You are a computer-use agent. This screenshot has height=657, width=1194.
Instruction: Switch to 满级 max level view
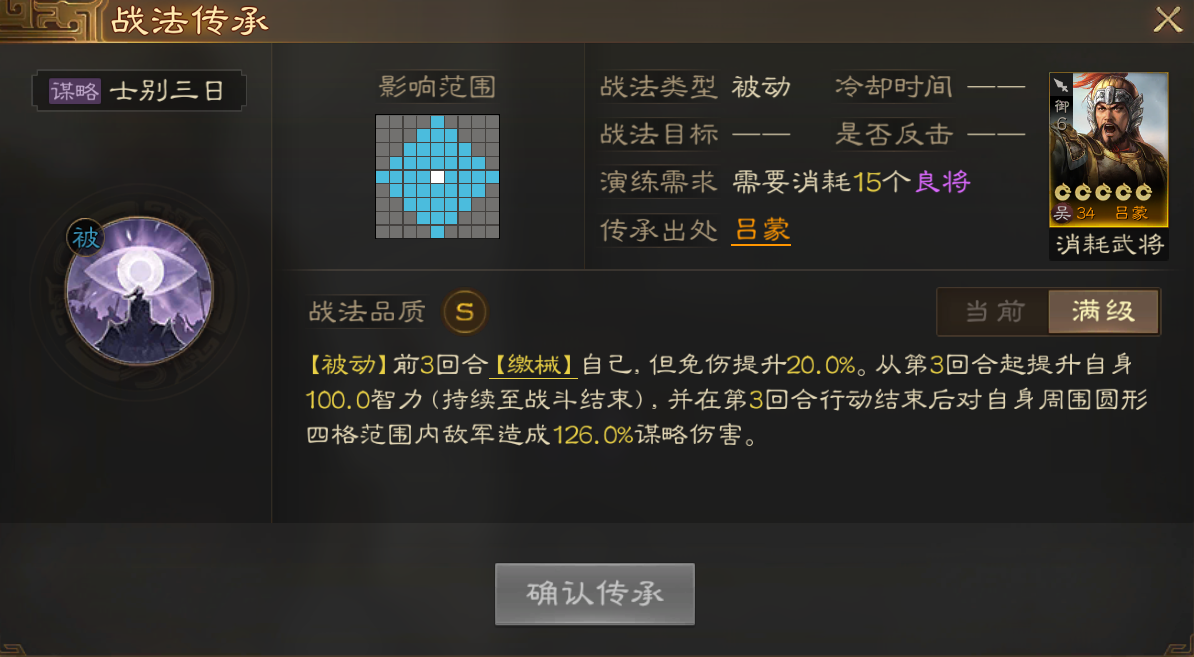tap(1103, 311)
